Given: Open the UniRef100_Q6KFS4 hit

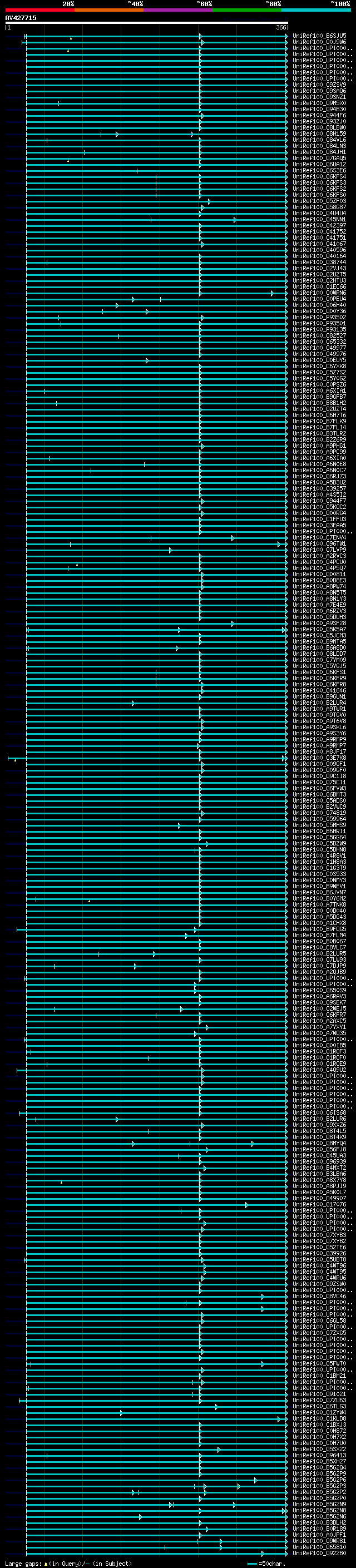Looking at the screenshot, I should 319,176.
